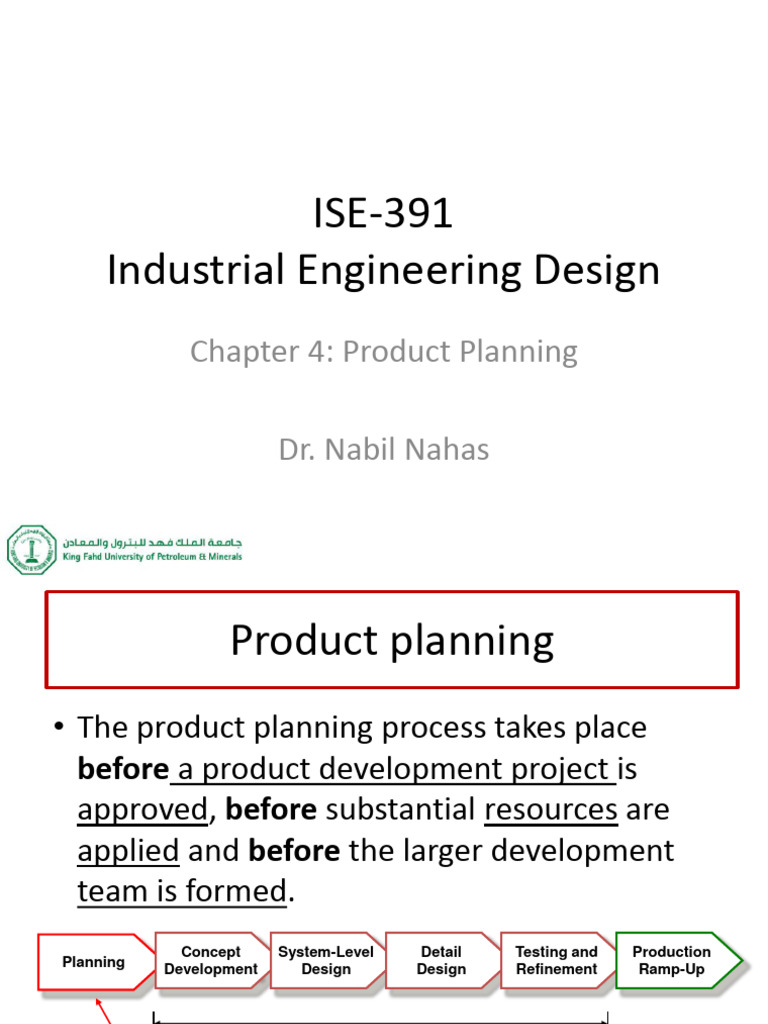768x1024 pixels.
Task: Click the green Production Ramp-Up chevron
Action: (x=673, y=961)
